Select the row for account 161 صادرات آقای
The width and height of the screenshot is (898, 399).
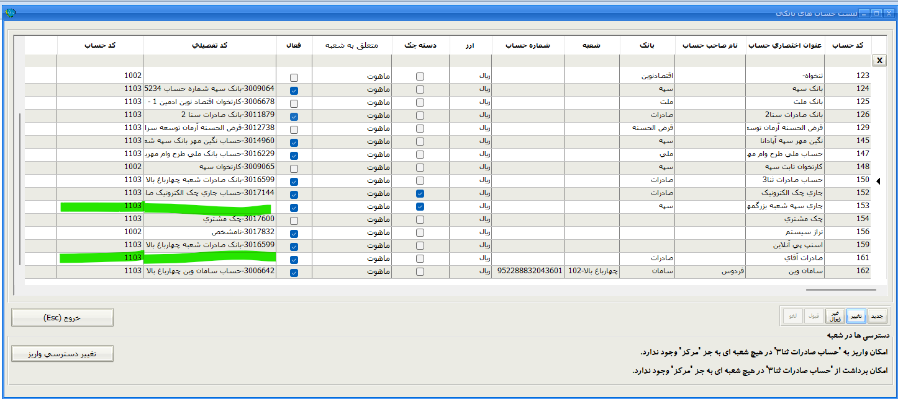(448, 259)
